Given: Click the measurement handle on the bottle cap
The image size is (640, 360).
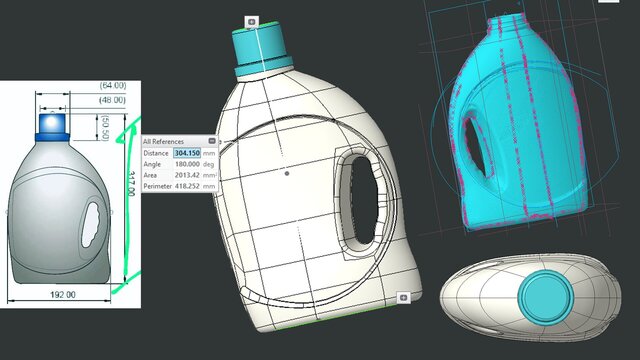Looking at the screenshot, I should [252, 22].
